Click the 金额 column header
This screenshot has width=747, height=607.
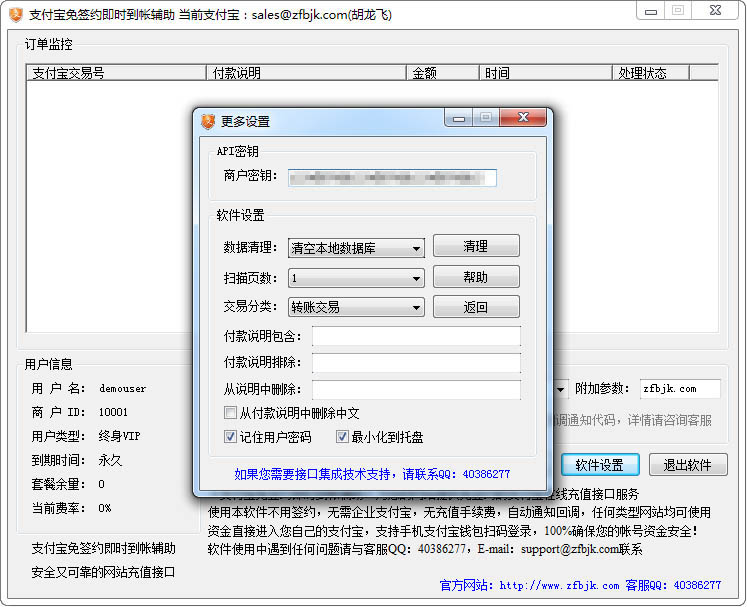443,73
